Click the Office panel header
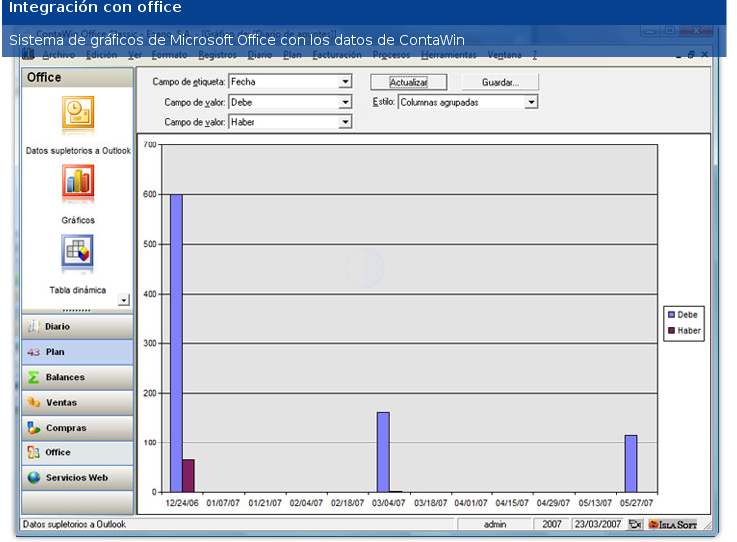737x542 pixels. (x=78, y=78)
